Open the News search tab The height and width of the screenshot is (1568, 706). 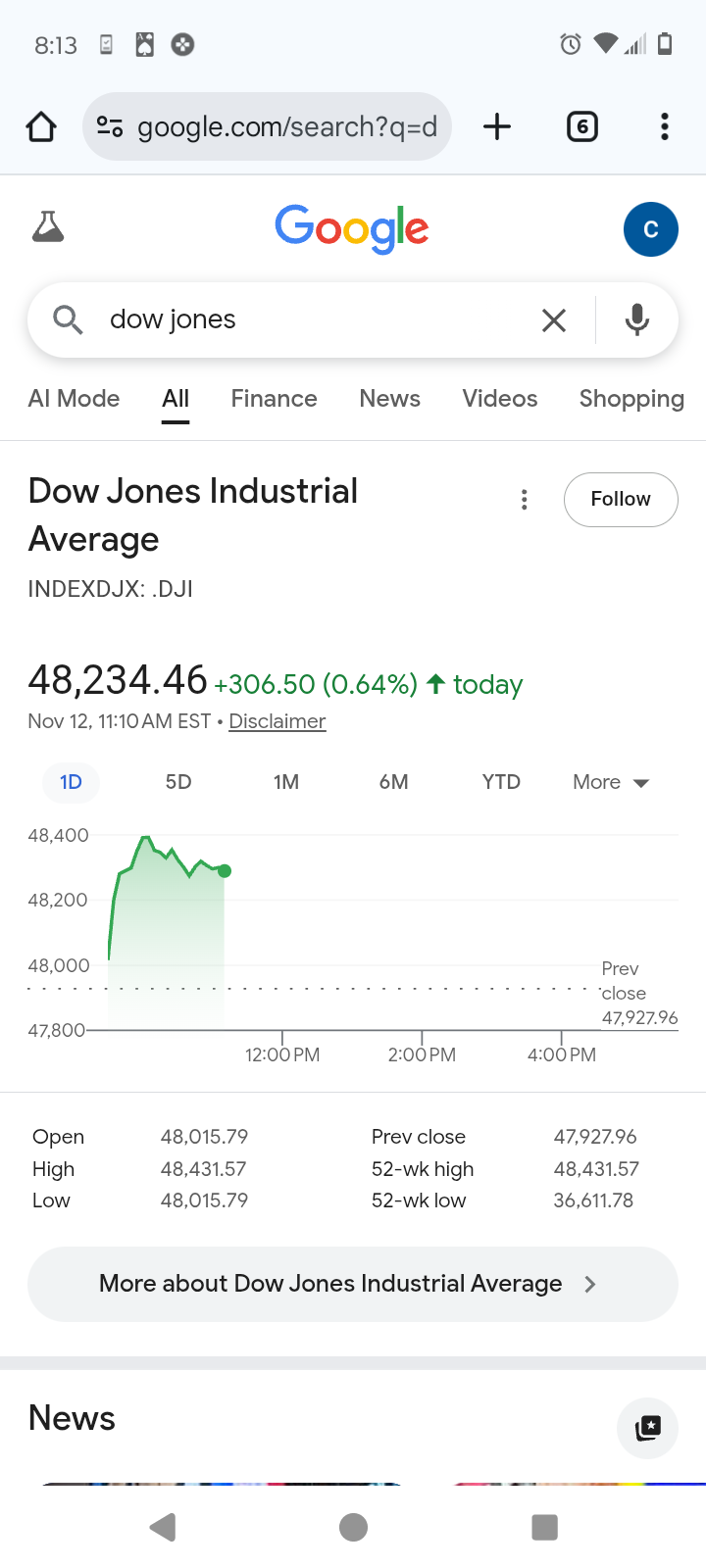(x=389, y=399)
